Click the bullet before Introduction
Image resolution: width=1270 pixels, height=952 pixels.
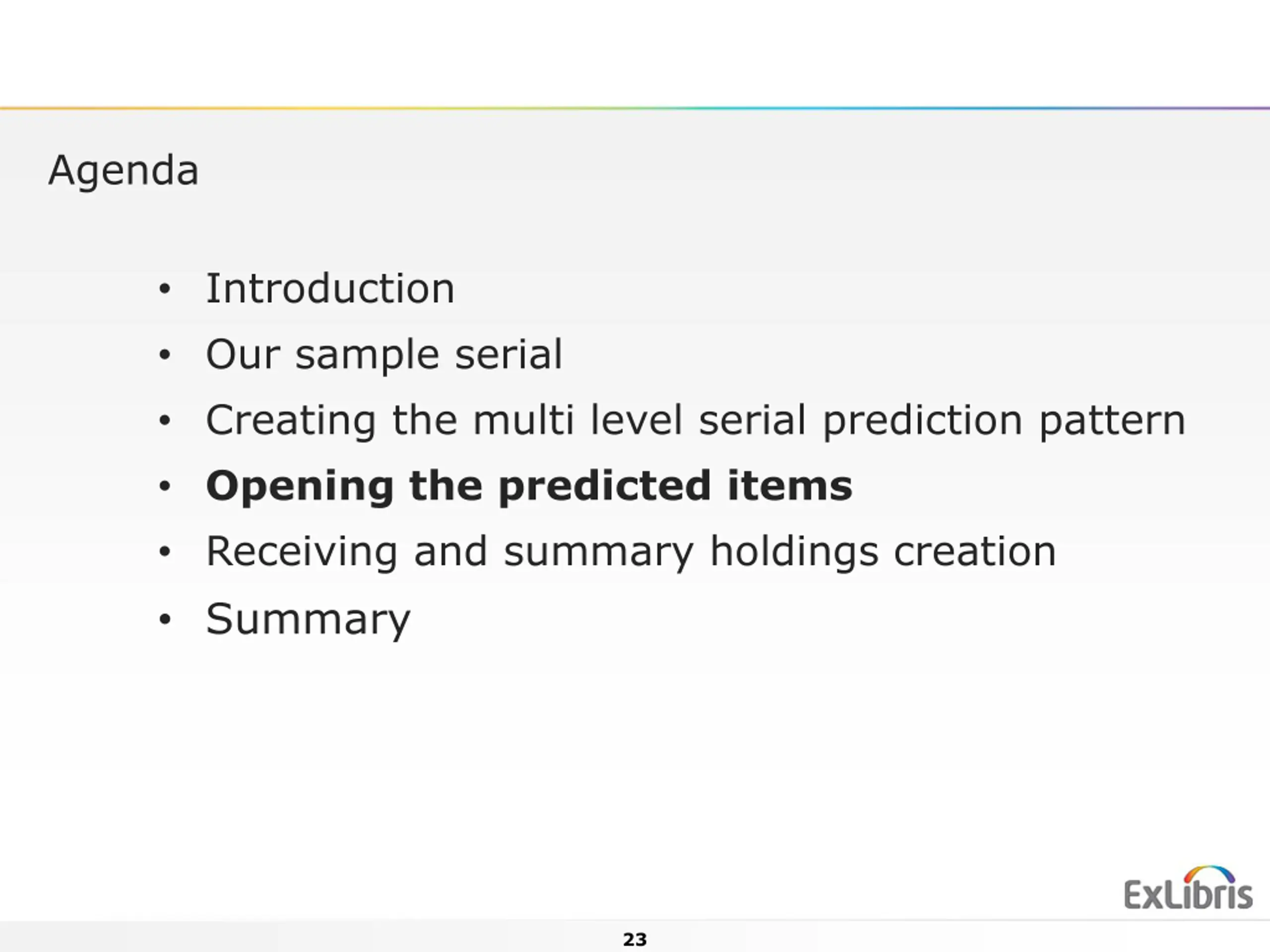[x=165, y=289]
